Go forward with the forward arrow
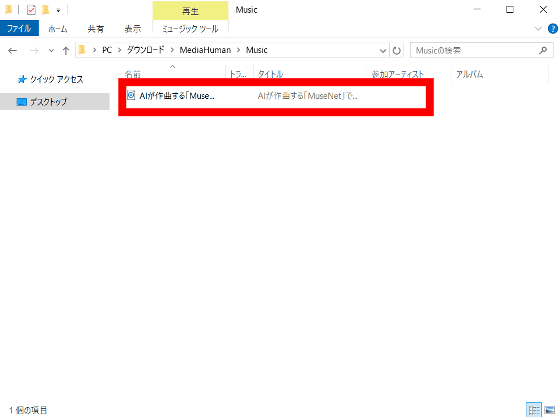This screenshot has height=417, width=560. (34, 51)
